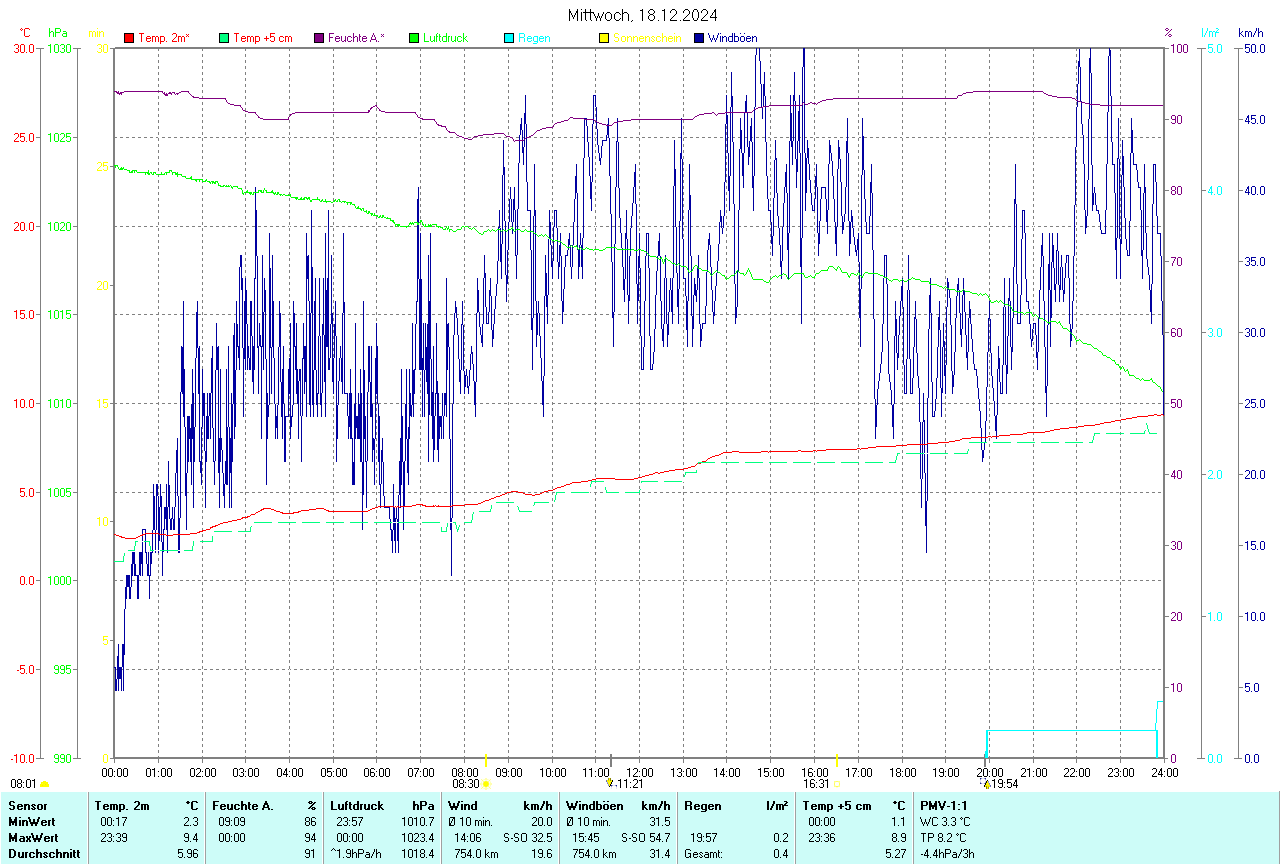The height and width of the screenshot is (864, 1280).
Task: Select maximum wind time 14:06
Action: (467, 837)
